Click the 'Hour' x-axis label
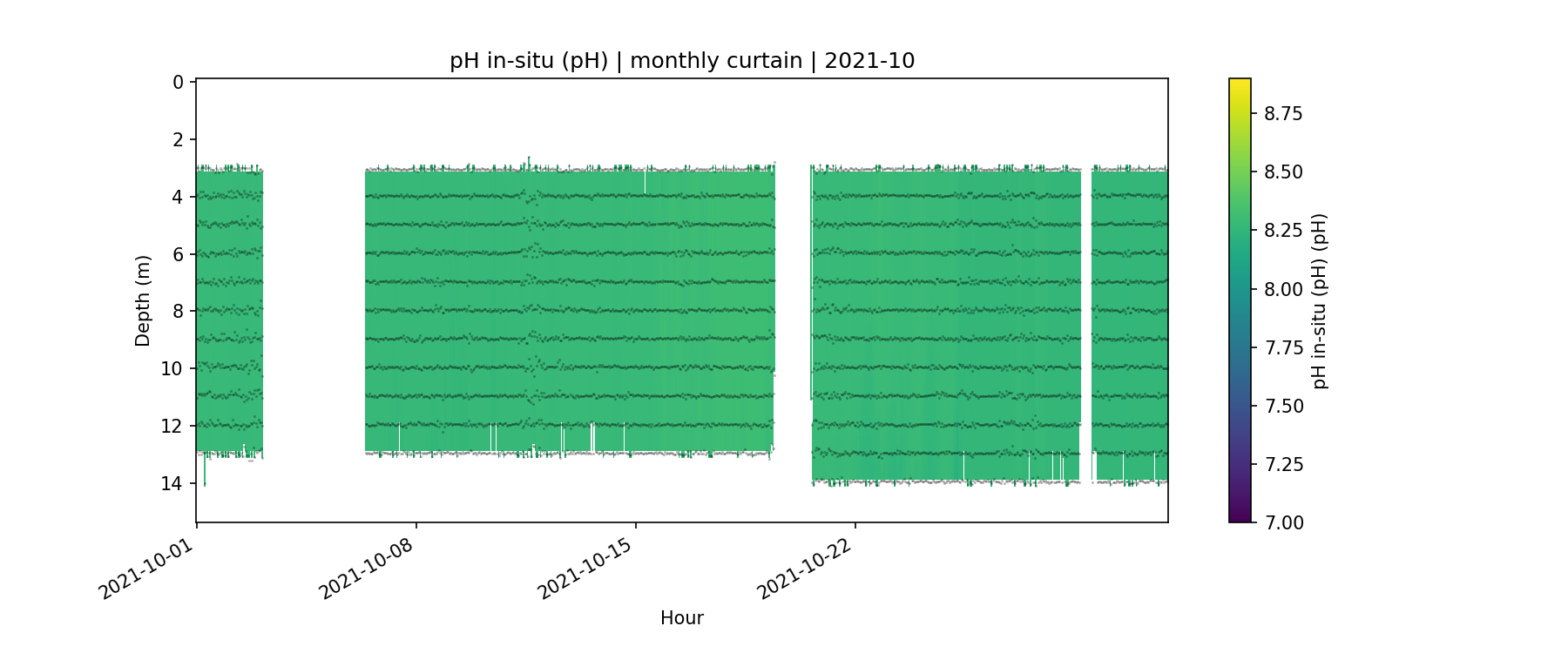This screenshot has height=653, width=1568. point(681,618)
